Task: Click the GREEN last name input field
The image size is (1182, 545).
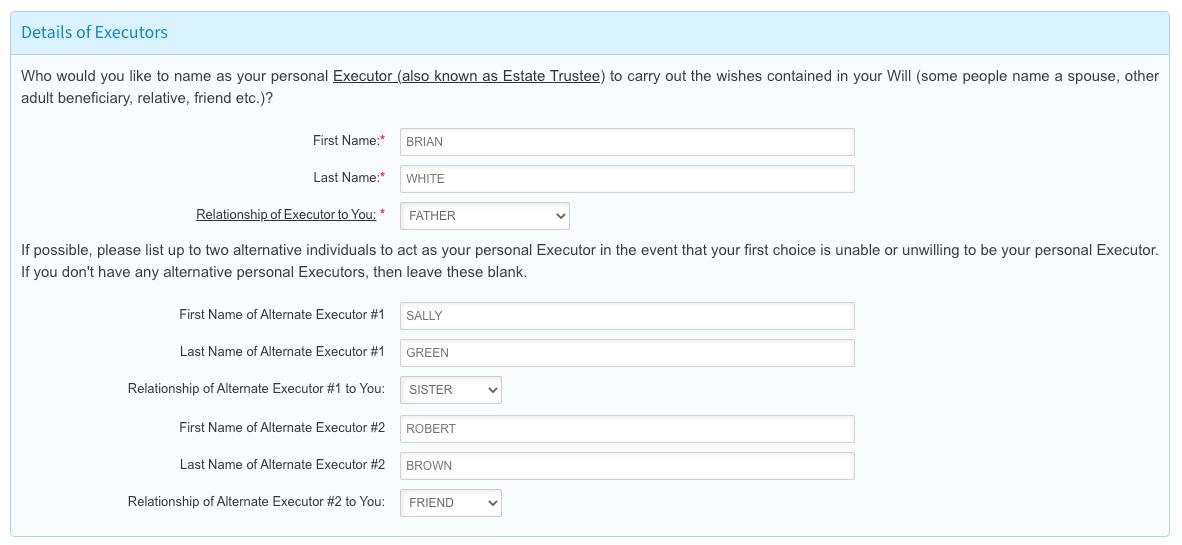Action: pyautogui.click(x=626, y=353)
